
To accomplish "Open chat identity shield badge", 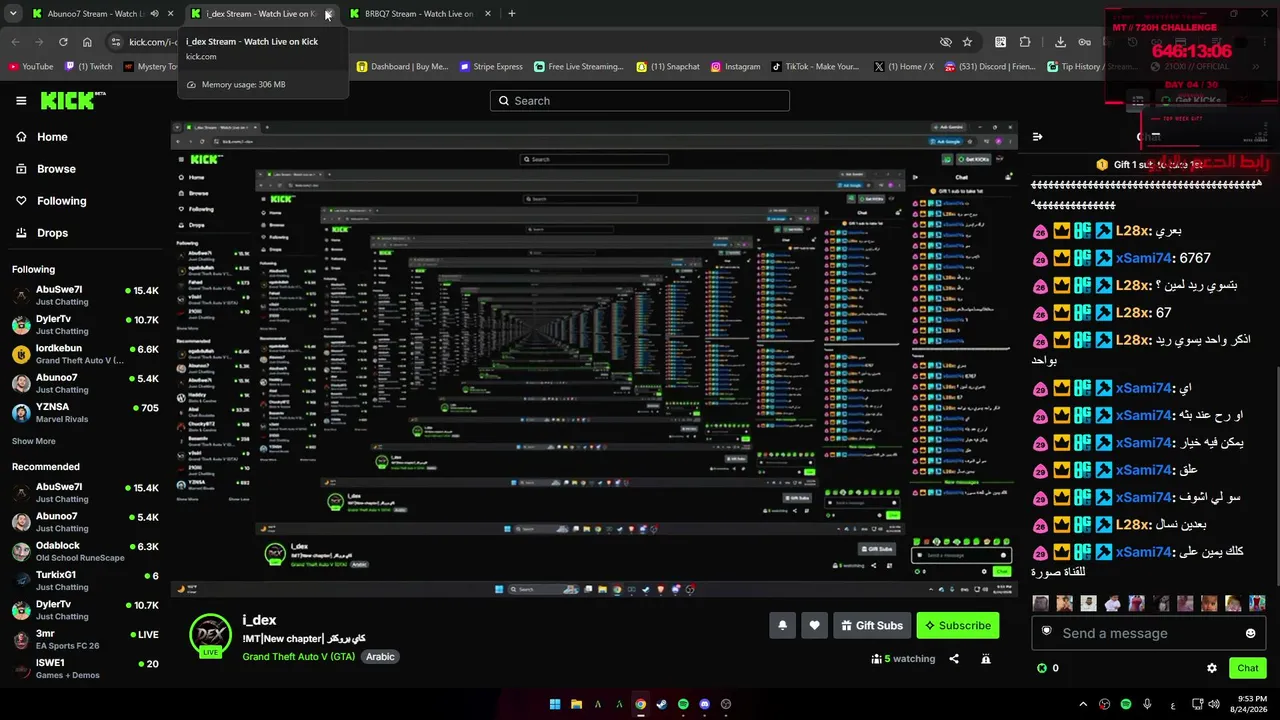I will point(1047,632).
